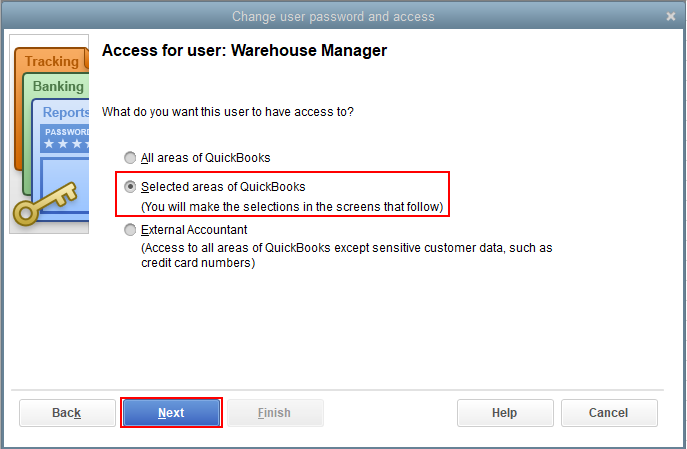Click the 'You will make the selections' note

tap(292, 207)
